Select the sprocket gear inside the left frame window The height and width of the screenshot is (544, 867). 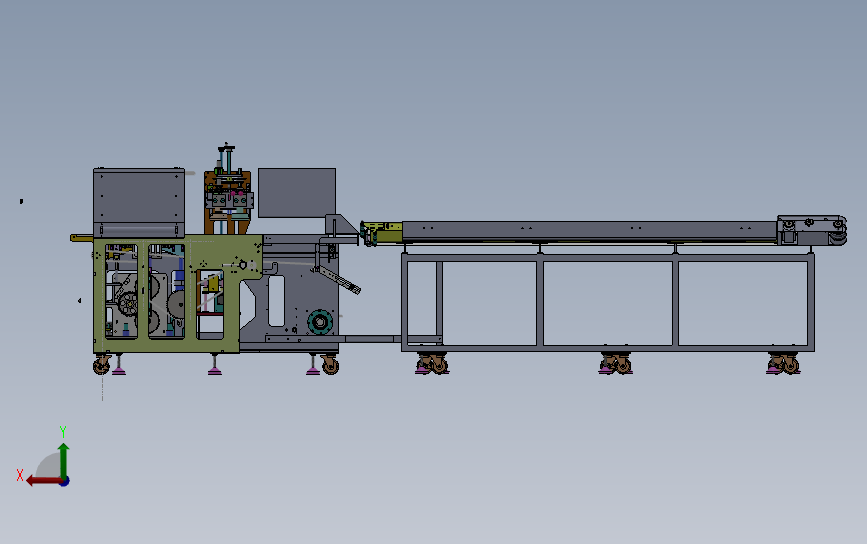128,304
